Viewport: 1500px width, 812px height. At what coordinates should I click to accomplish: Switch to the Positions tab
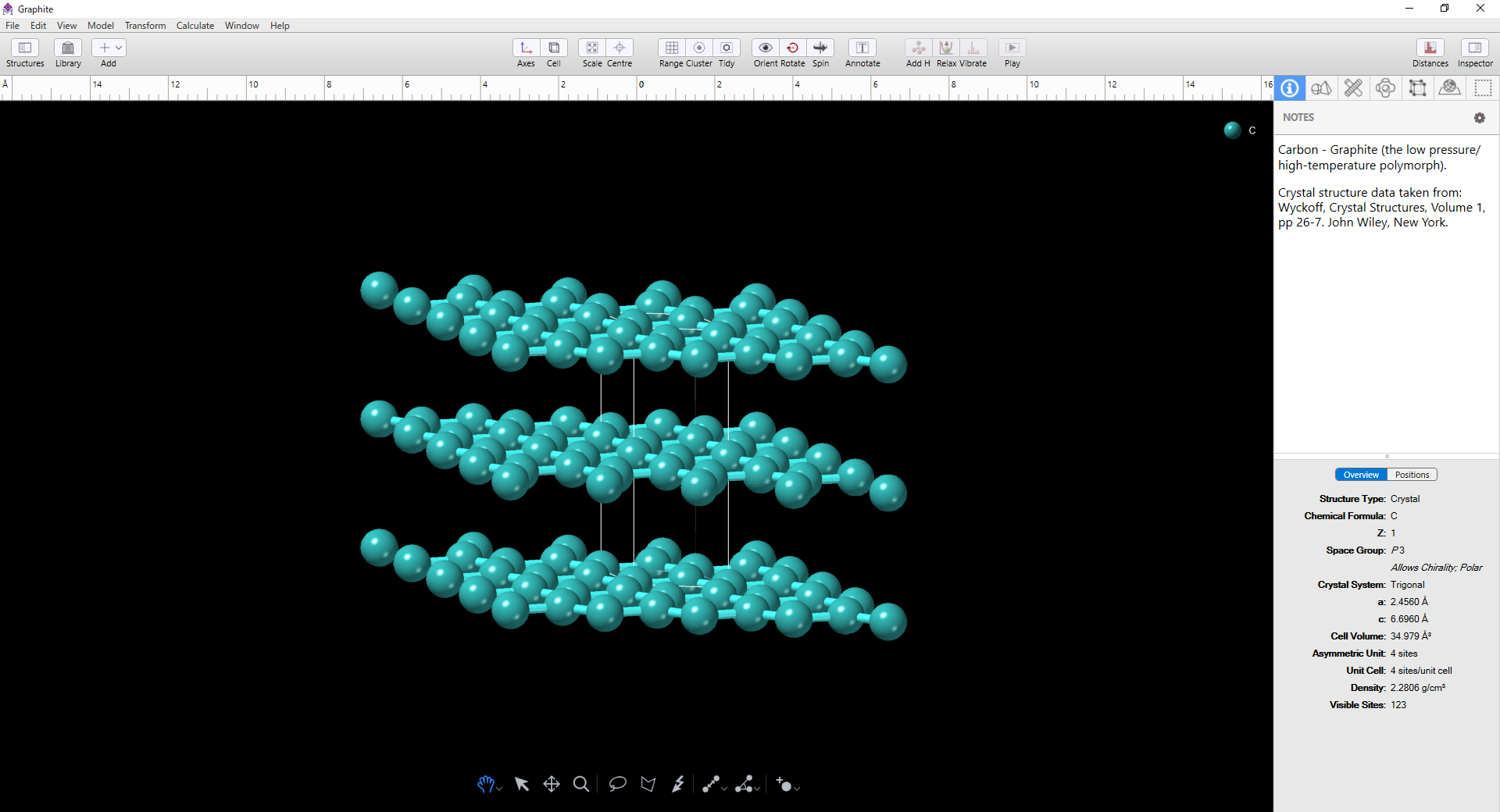pyautogui.click(x=1412, y=475)
